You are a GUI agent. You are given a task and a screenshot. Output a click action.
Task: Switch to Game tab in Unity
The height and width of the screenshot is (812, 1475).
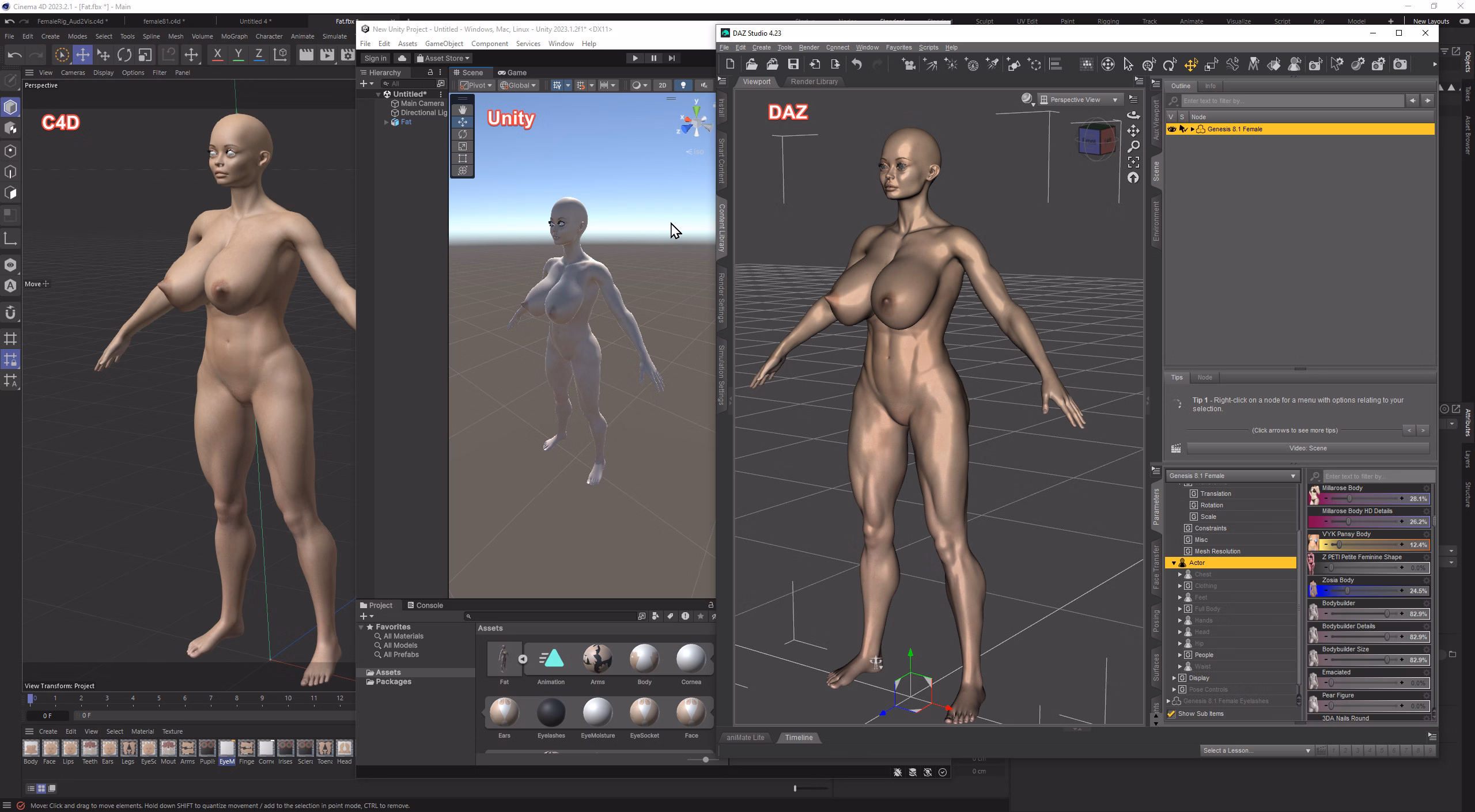tap(512, 73)
